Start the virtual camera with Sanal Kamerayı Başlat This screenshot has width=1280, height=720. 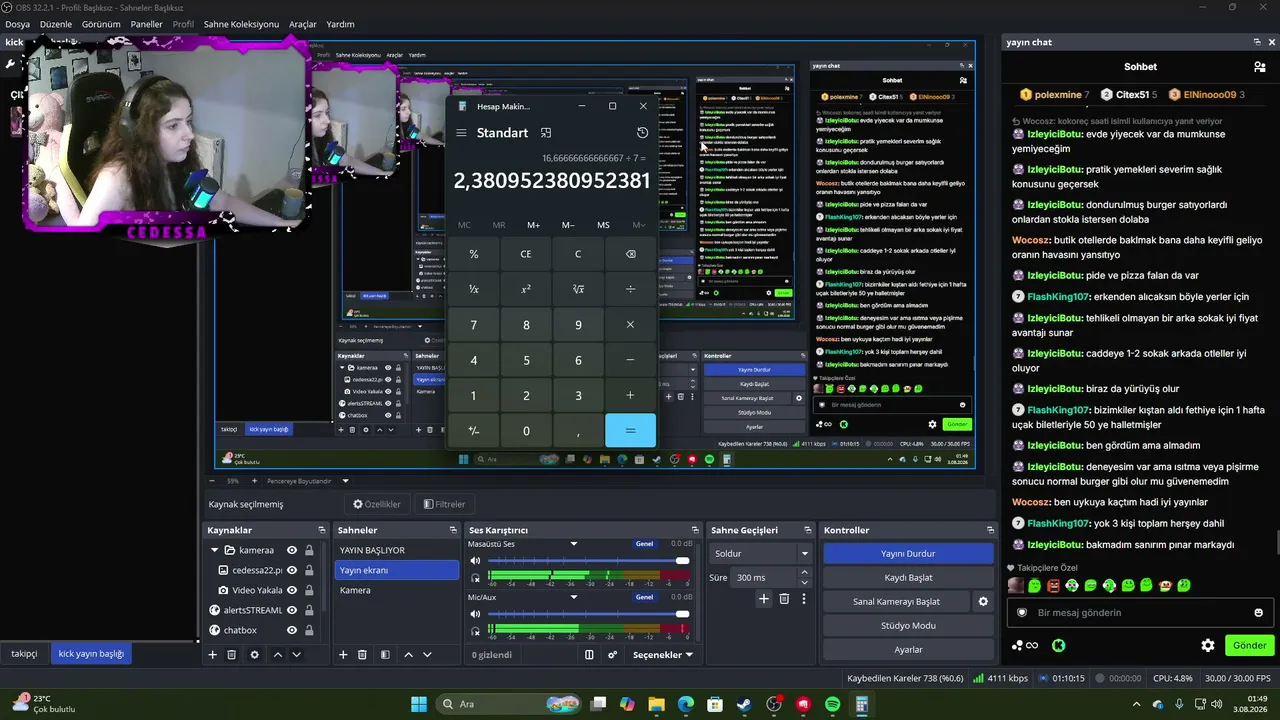point(896,601)
